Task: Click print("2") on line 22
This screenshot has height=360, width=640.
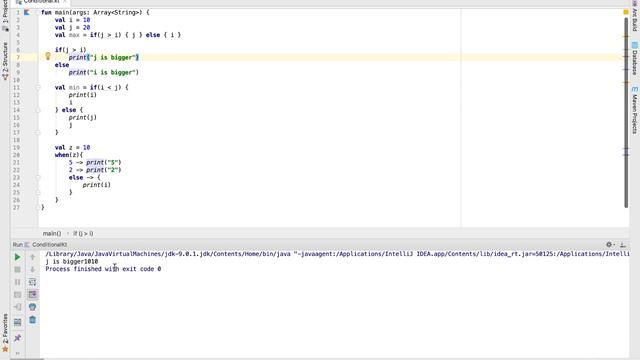Action: (x=104, y=170)
